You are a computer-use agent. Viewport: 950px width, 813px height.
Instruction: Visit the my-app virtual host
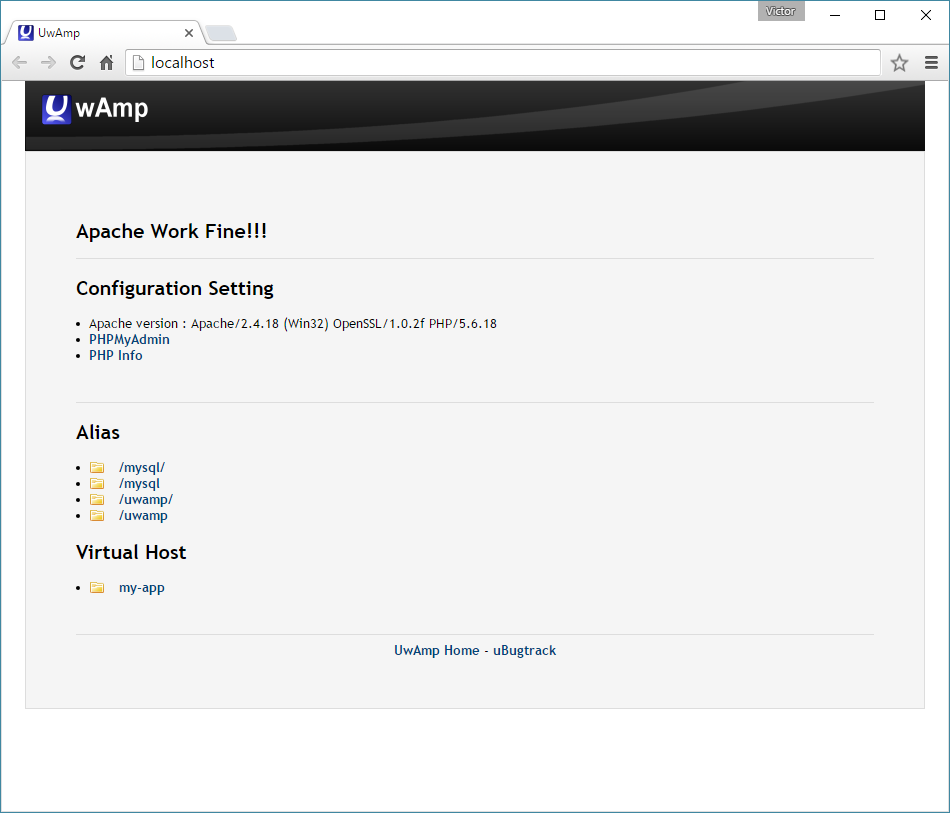point(141,587)
